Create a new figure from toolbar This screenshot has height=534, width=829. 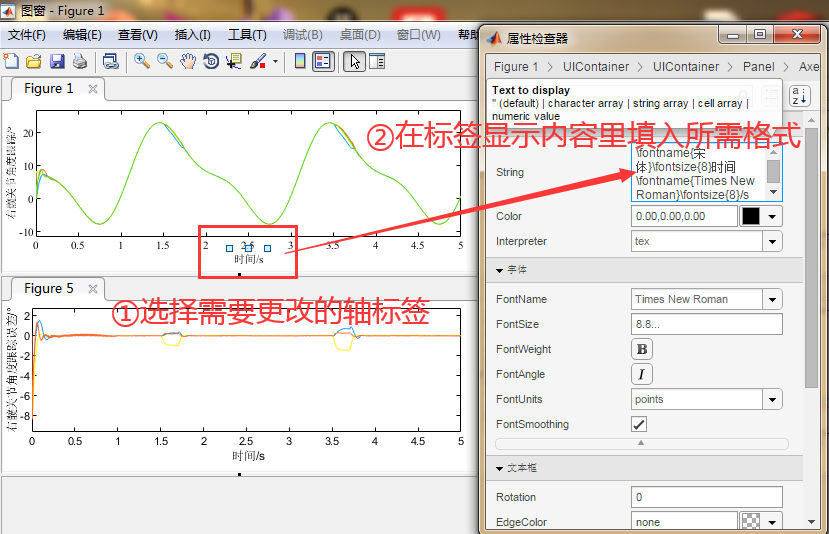[x=11, y=61]
